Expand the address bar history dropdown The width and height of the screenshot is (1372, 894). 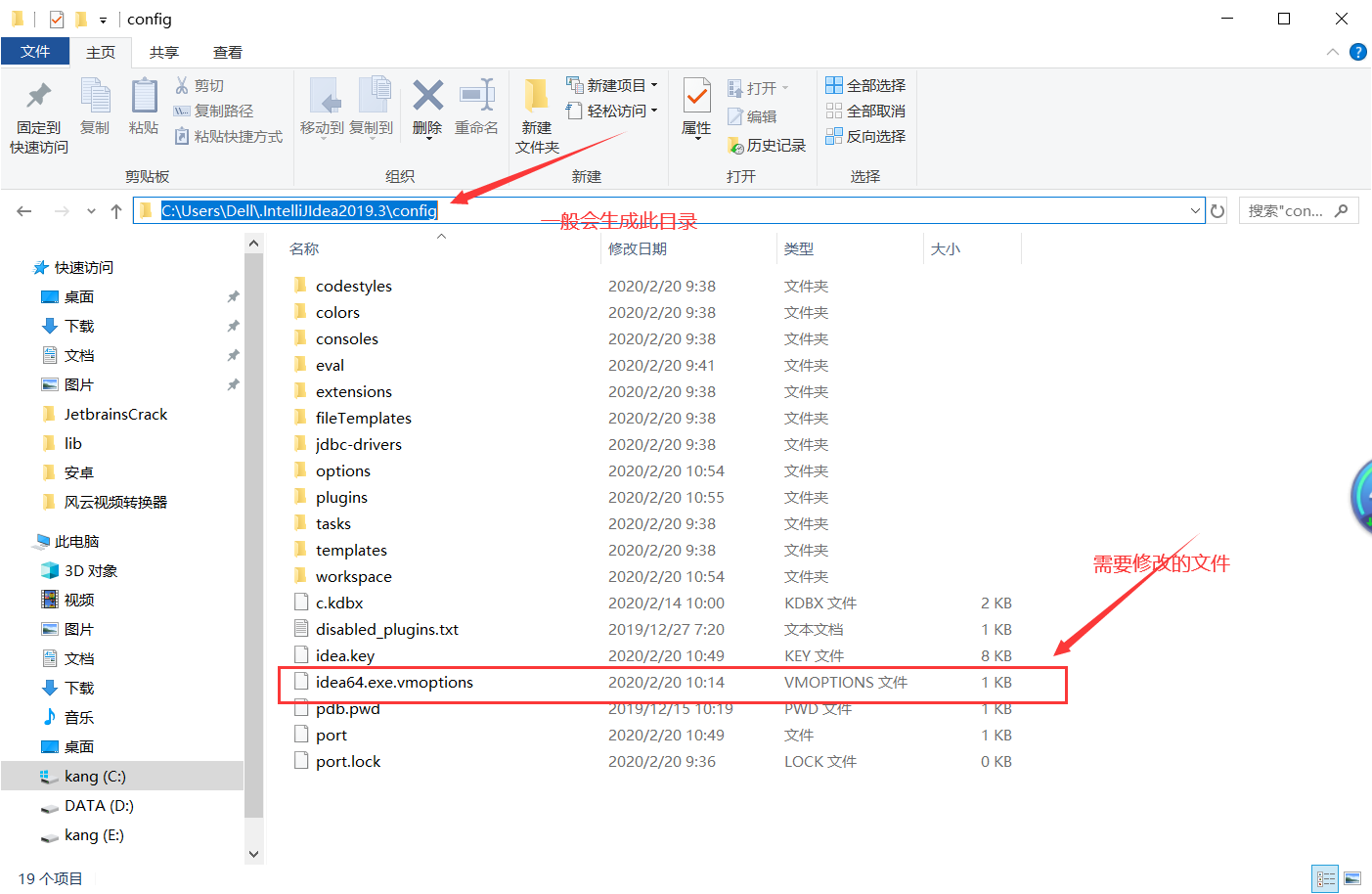(1195, 211)
